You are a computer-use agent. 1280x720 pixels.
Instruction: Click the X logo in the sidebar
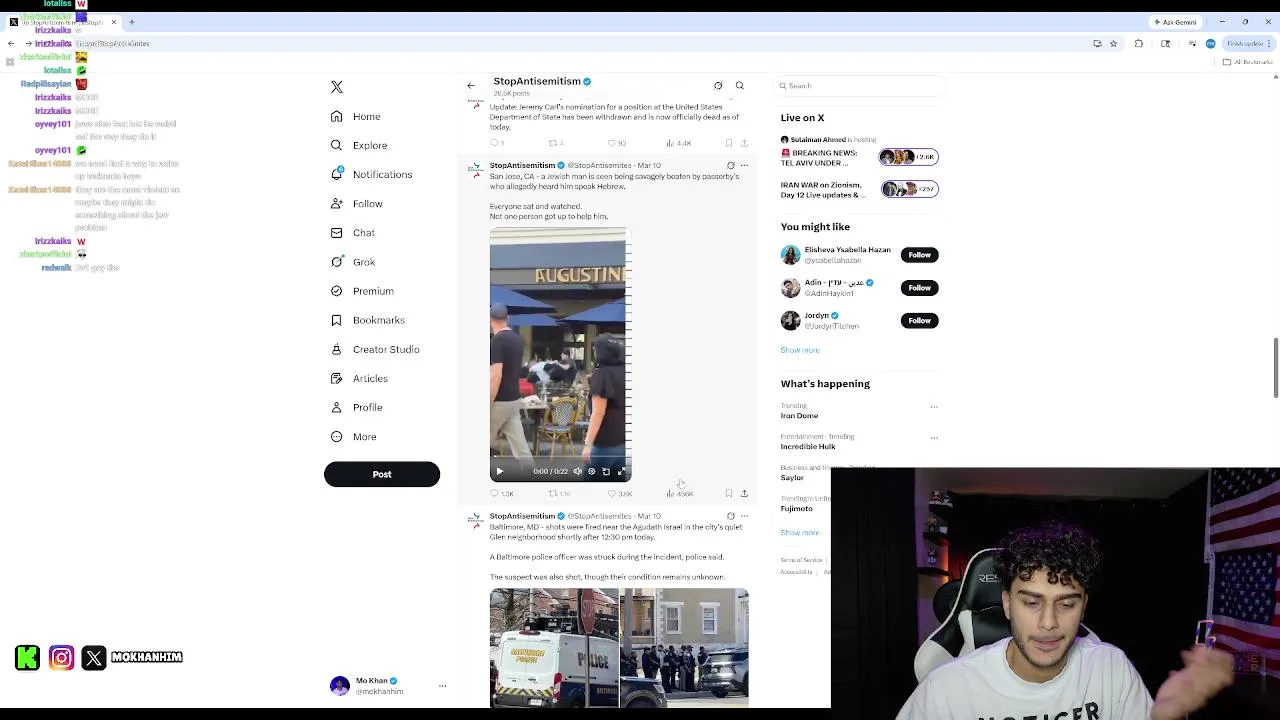(x=337, y=87)
